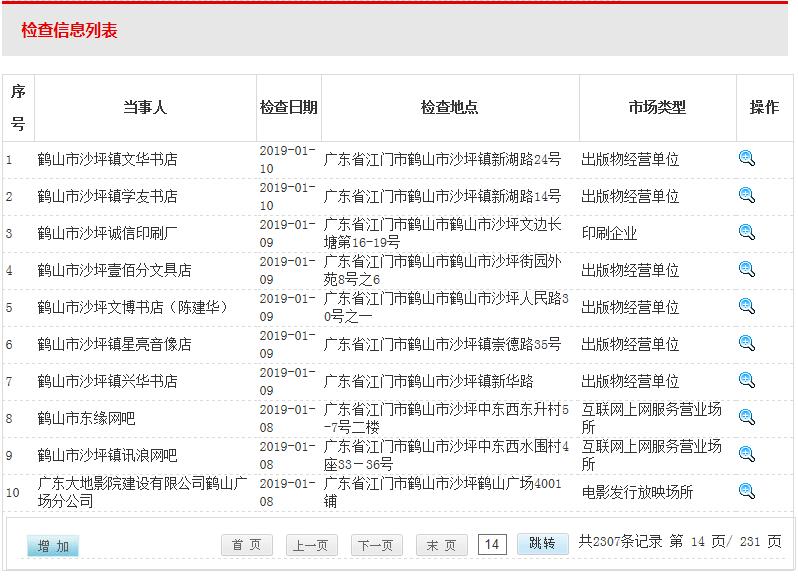The height and width of the screenshot is (580, 798).
Task: Click the page number input field
Action: [492, 544]
